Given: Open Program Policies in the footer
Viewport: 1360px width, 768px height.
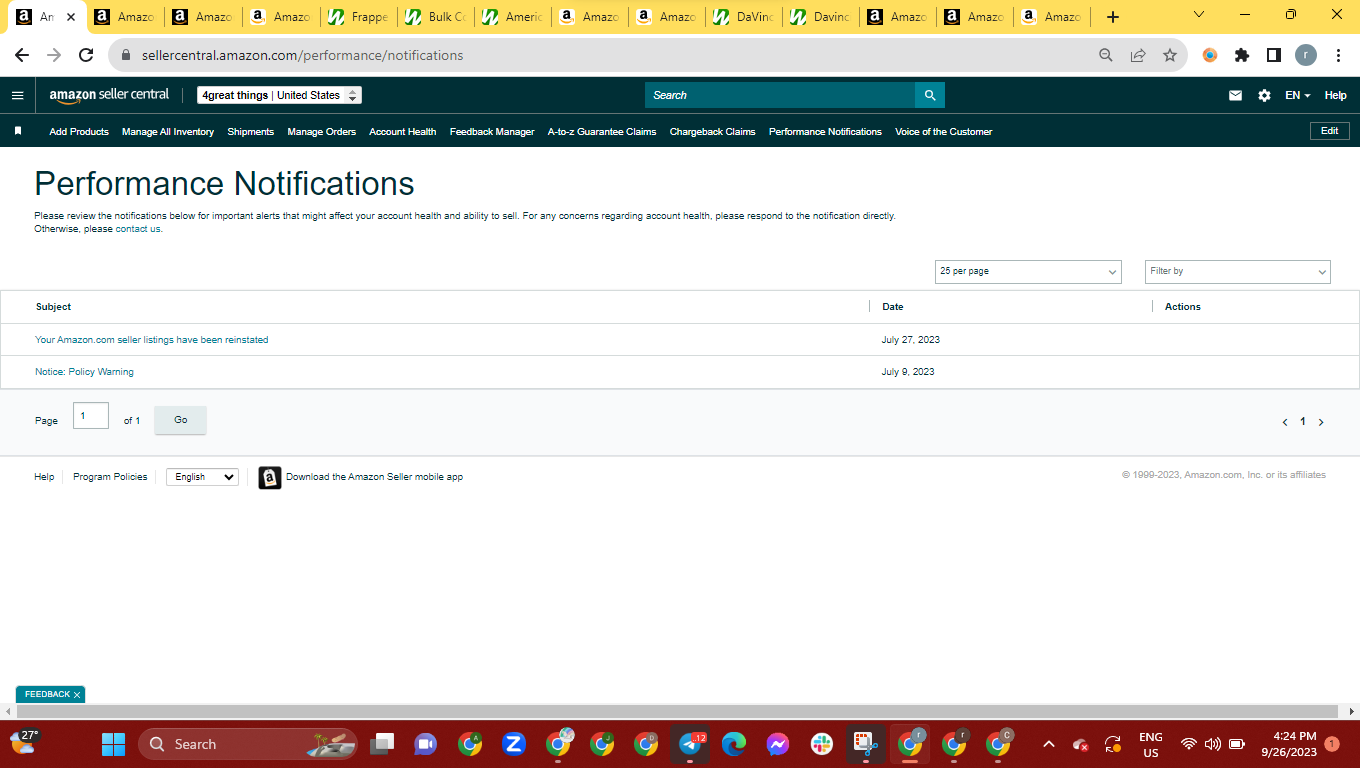Looking at the screenshot, I should 110,477.
